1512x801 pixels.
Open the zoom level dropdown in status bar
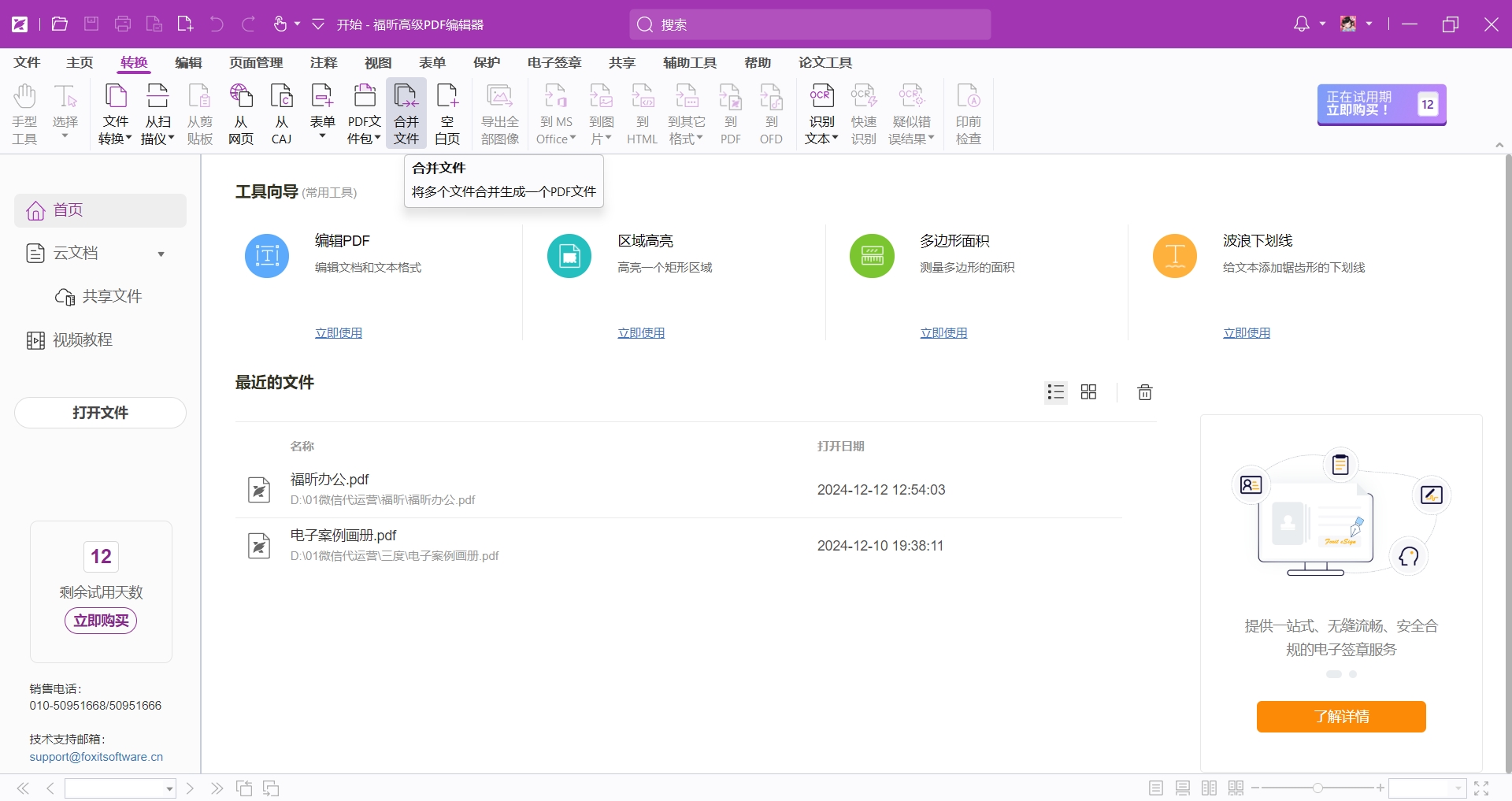(1458, 788)
